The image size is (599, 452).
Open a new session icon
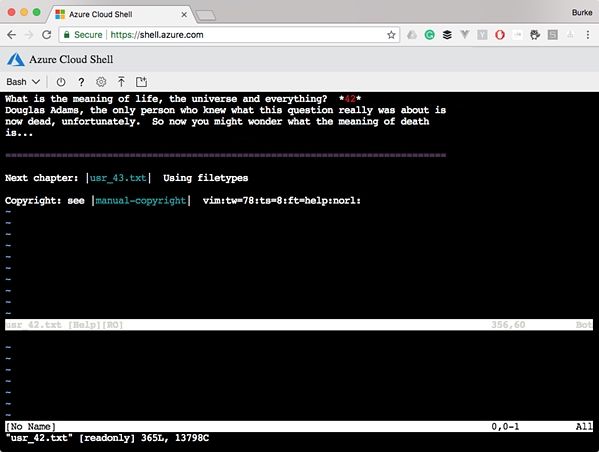point(141,82)
